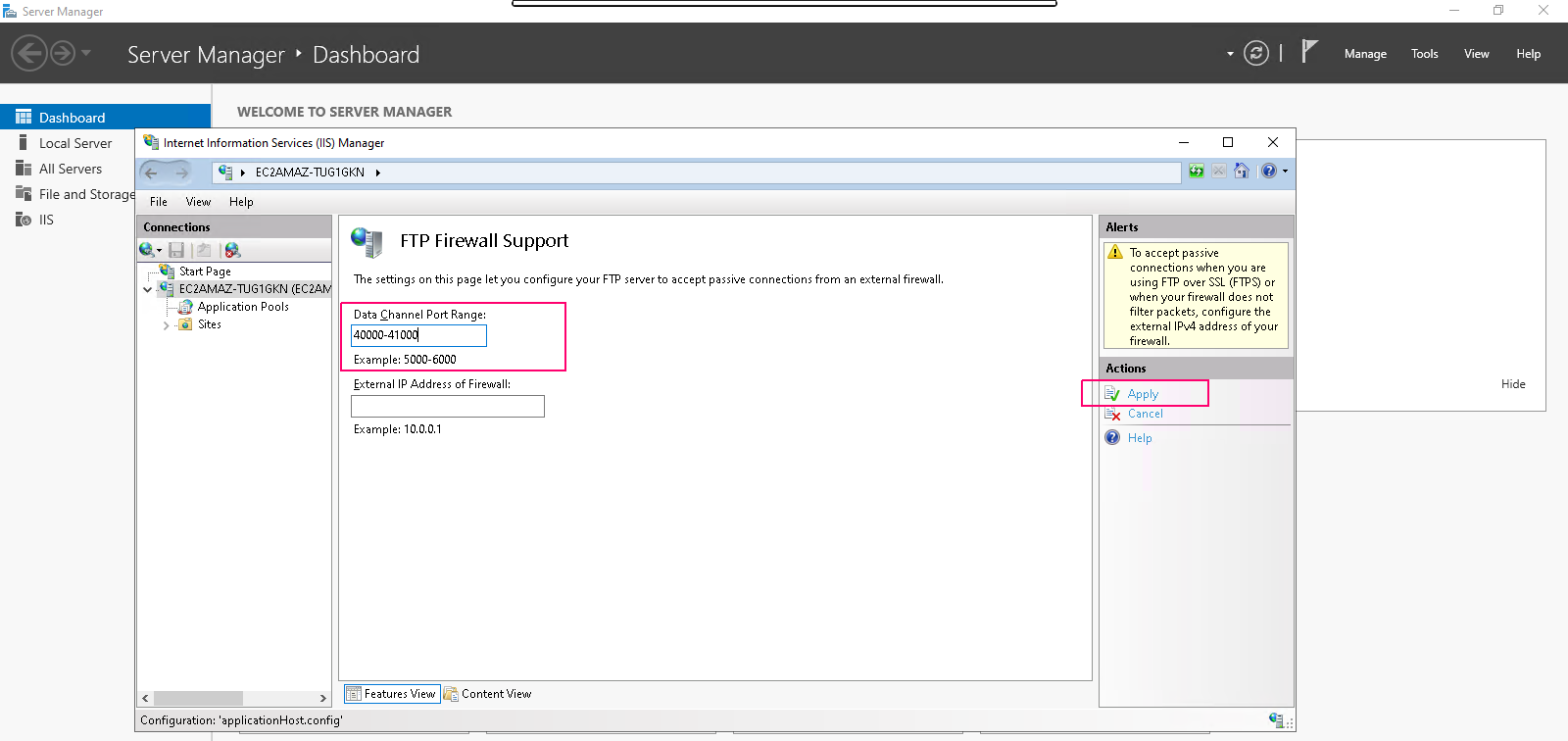
Task: Open IIS Manager File menu
Action: point(159,202)
